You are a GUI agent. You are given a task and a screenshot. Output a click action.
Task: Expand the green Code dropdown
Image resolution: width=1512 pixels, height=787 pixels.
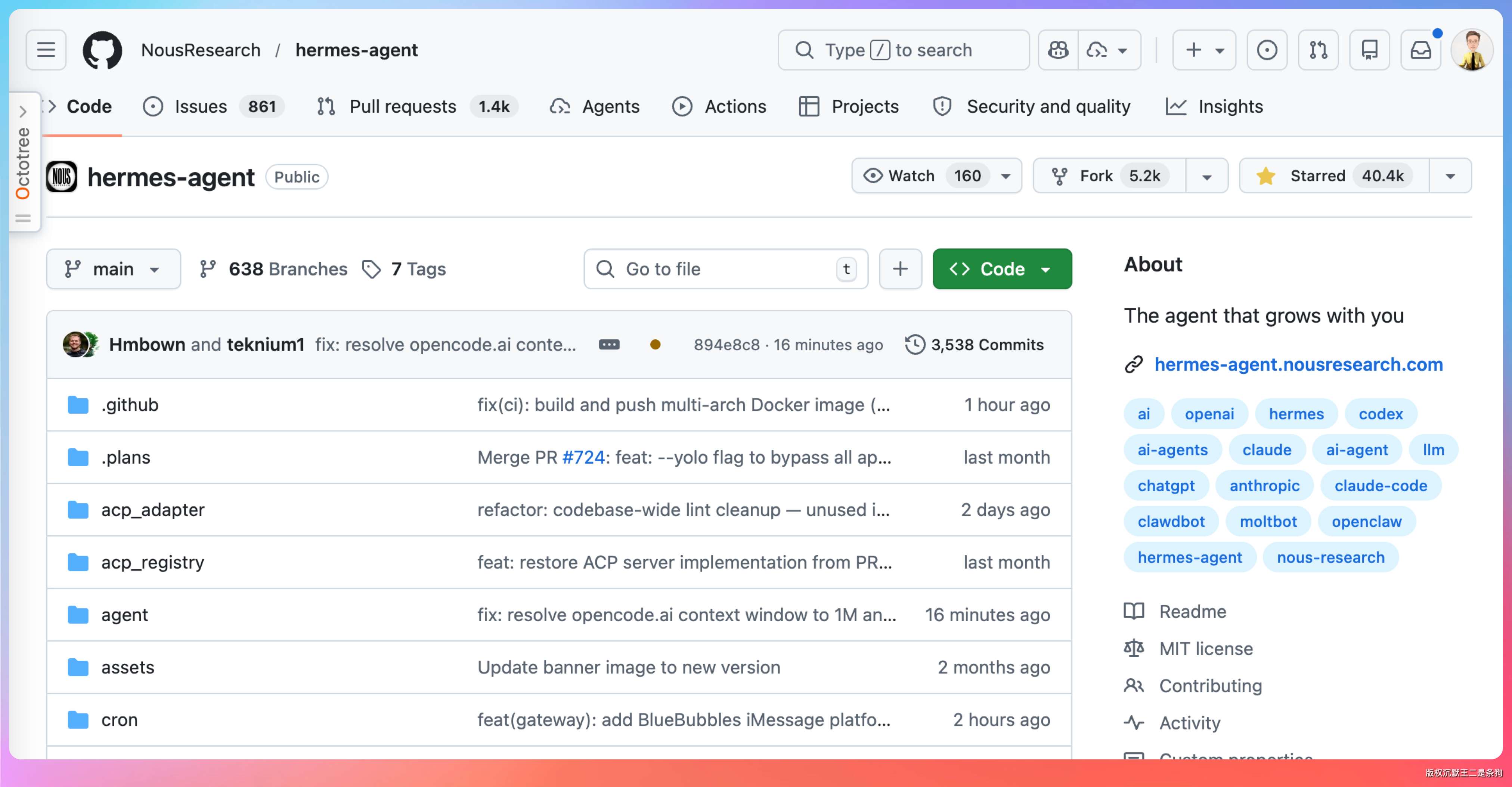(x=1001, y=269)
